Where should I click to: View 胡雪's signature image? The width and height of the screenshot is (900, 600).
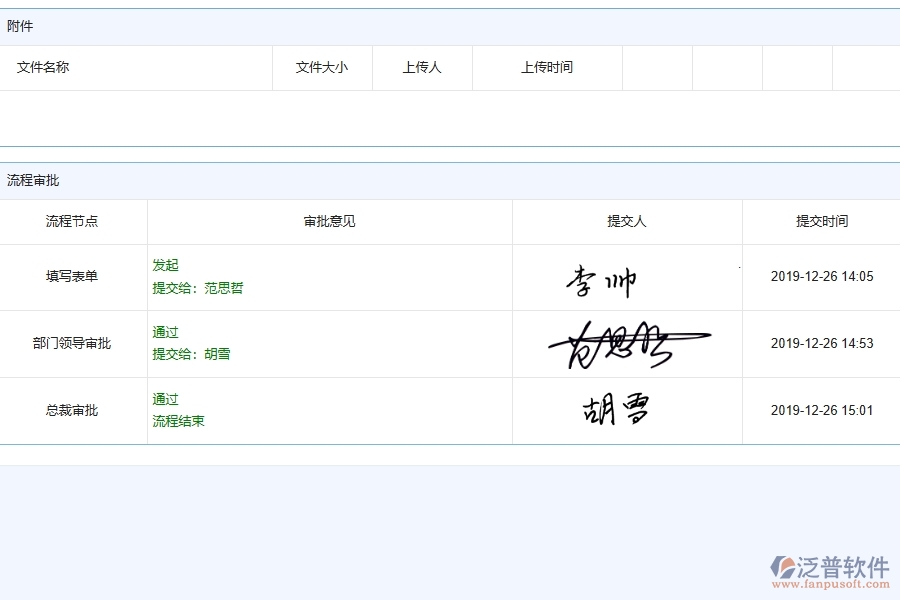[x=612, y=409]
